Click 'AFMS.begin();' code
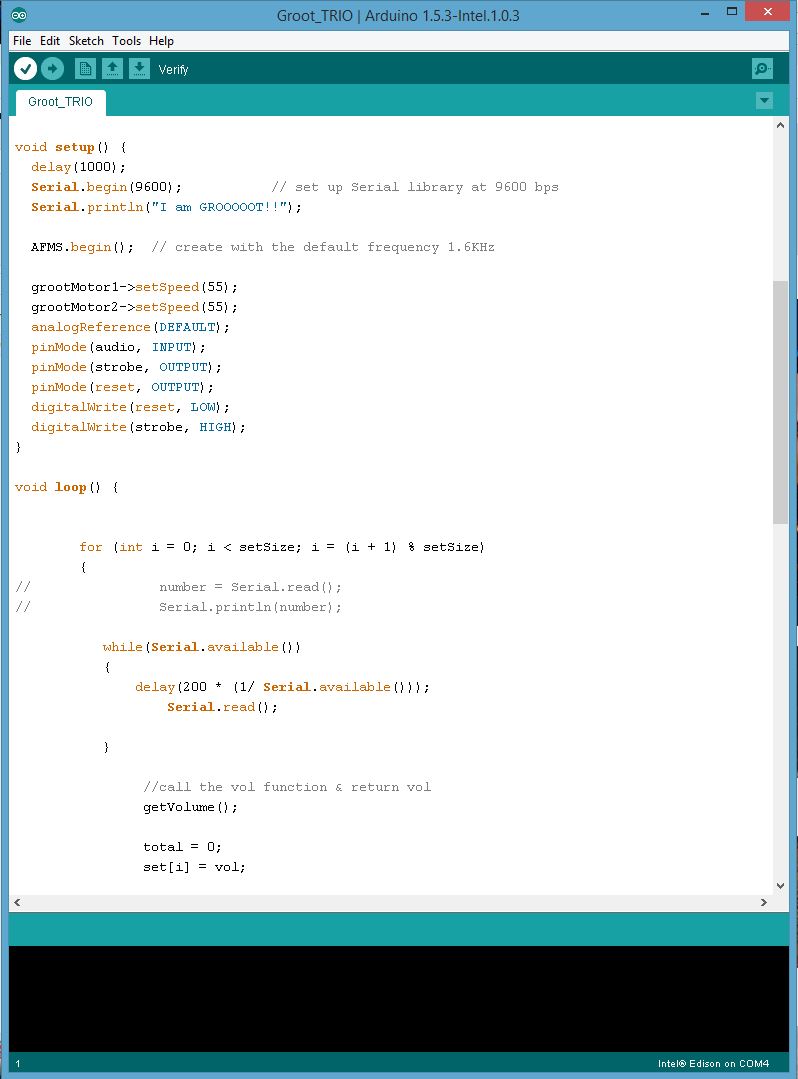The height and width of the screenshot is (1079, 798). click(83, 247)
